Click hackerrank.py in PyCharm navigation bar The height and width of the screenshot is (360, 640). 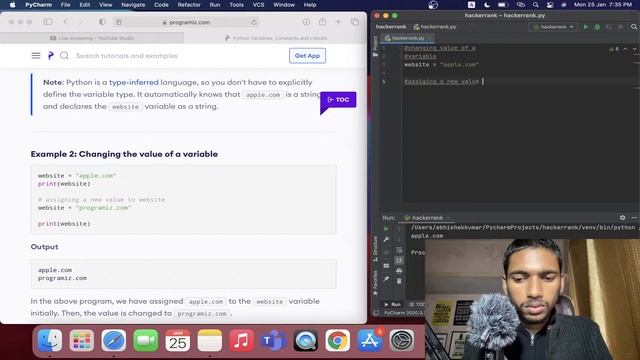click(x=435, y=27)
